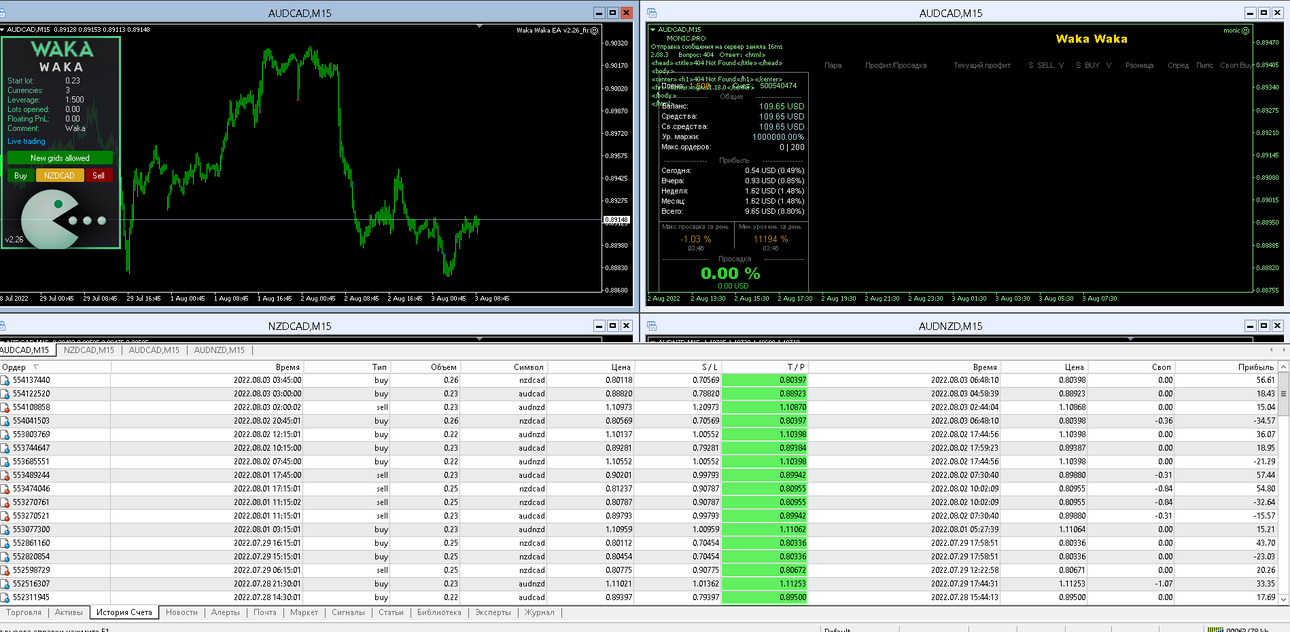Open the AUDCAD,M15 arrow menu in left chart
This screenshot has height=632, width=1290.
[x=4, y=30]
